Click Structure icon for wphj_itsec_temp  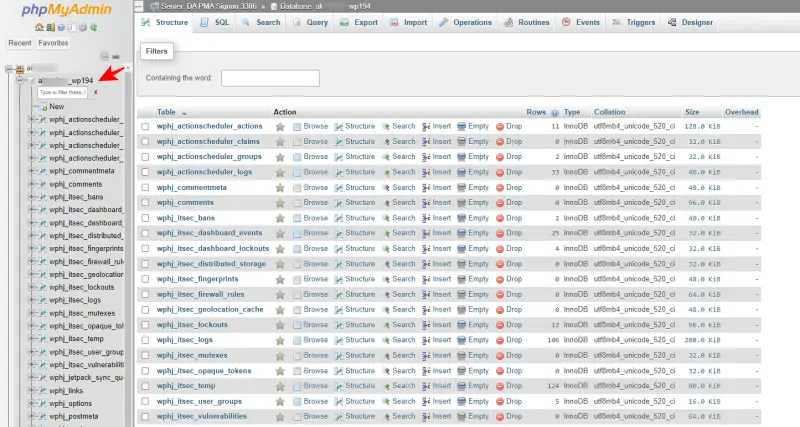(x=339, y=386)
